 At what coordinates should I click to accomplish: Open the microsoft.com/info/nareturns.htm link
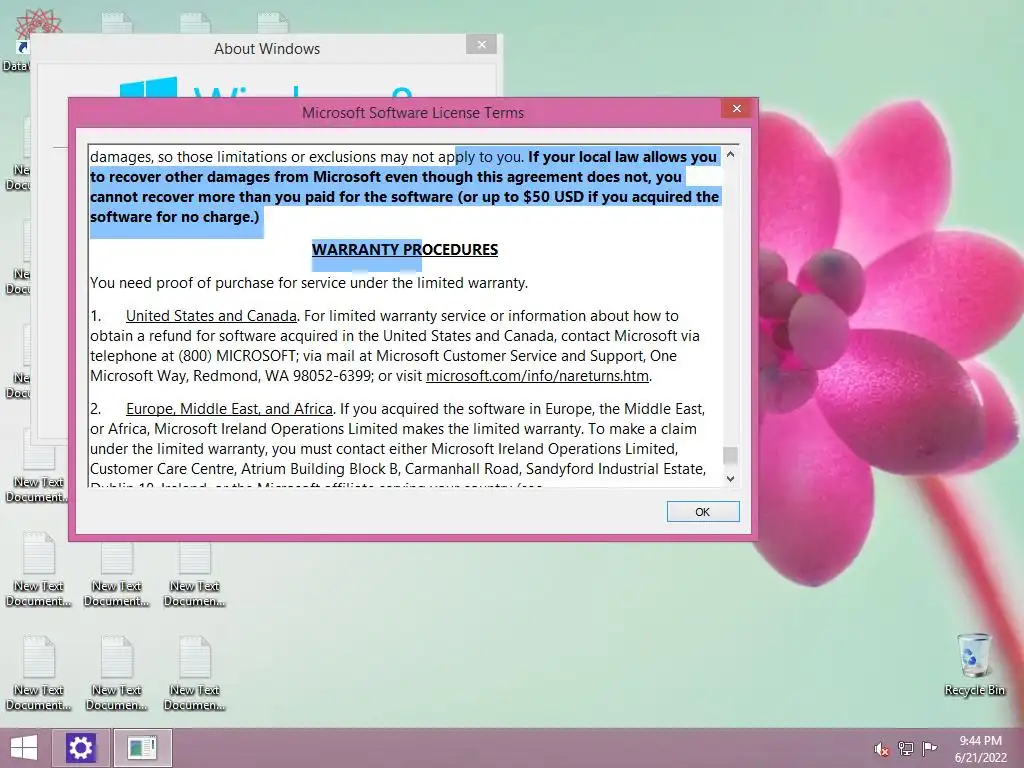coord(537,376)
